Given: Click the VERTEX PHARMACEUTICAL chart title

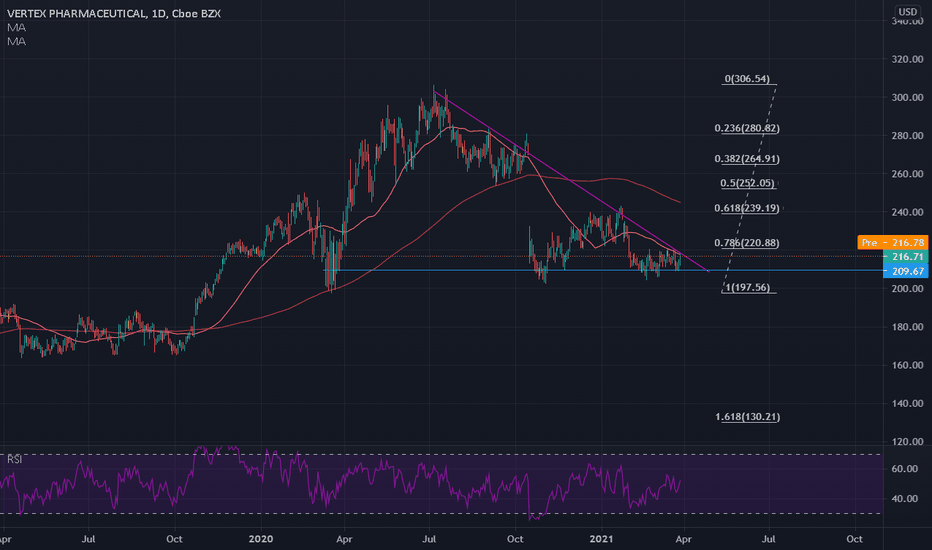Looking at the screenshot, I should pyautogui.click(x=114, y=13).
